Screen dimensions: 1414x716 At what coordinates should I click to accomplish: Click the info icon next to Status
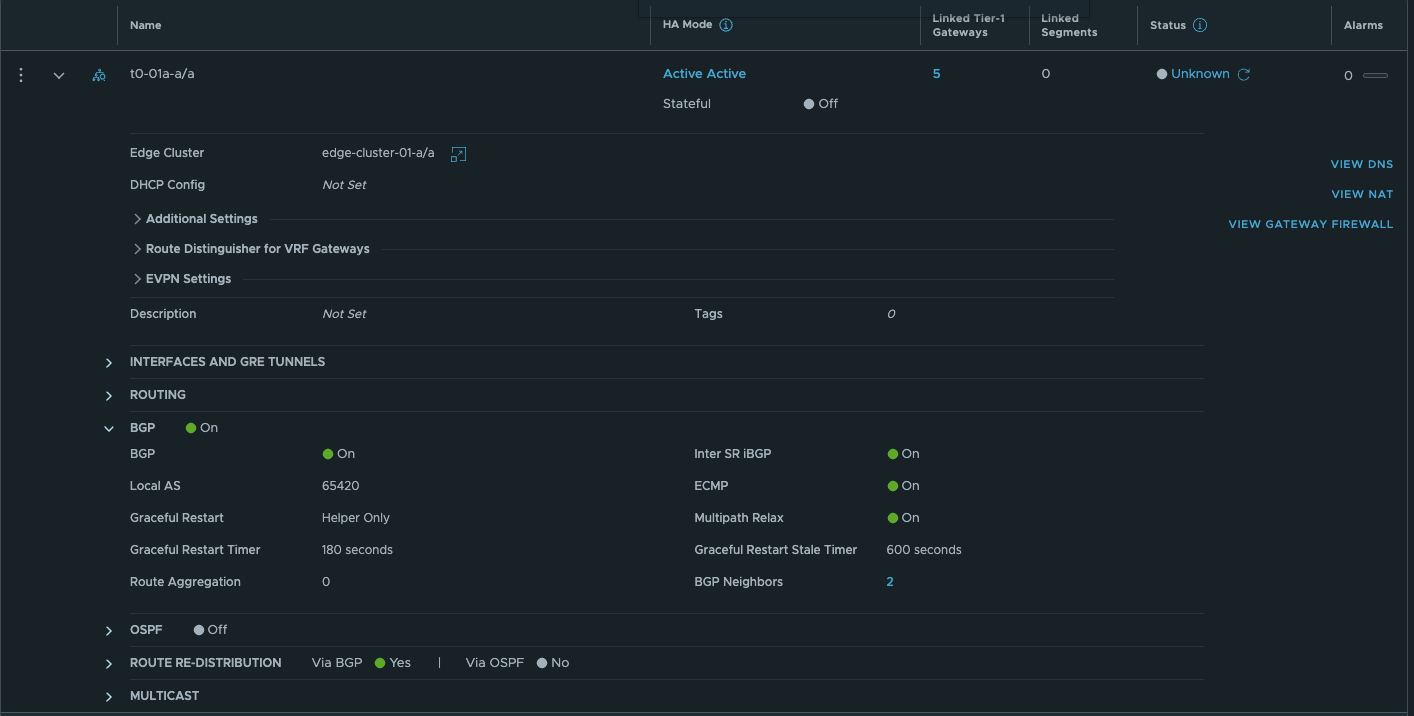pyautogui.click(x=1199, y=24)
